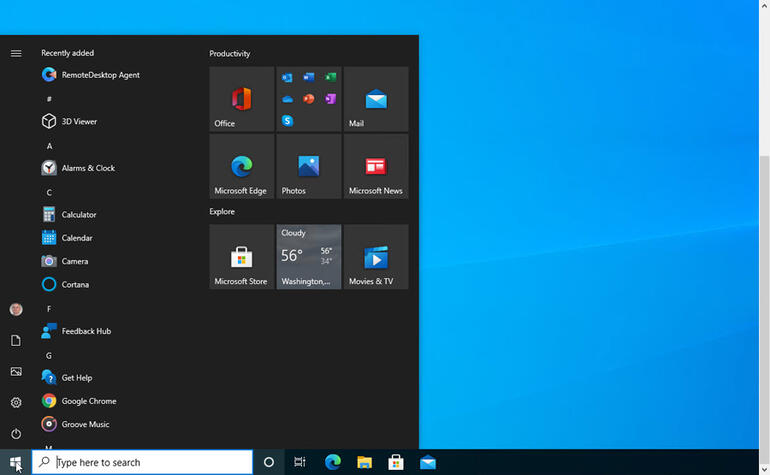Click the Power button in Start
This screenshot has height=475, width=770.
[x=16, y=434]
